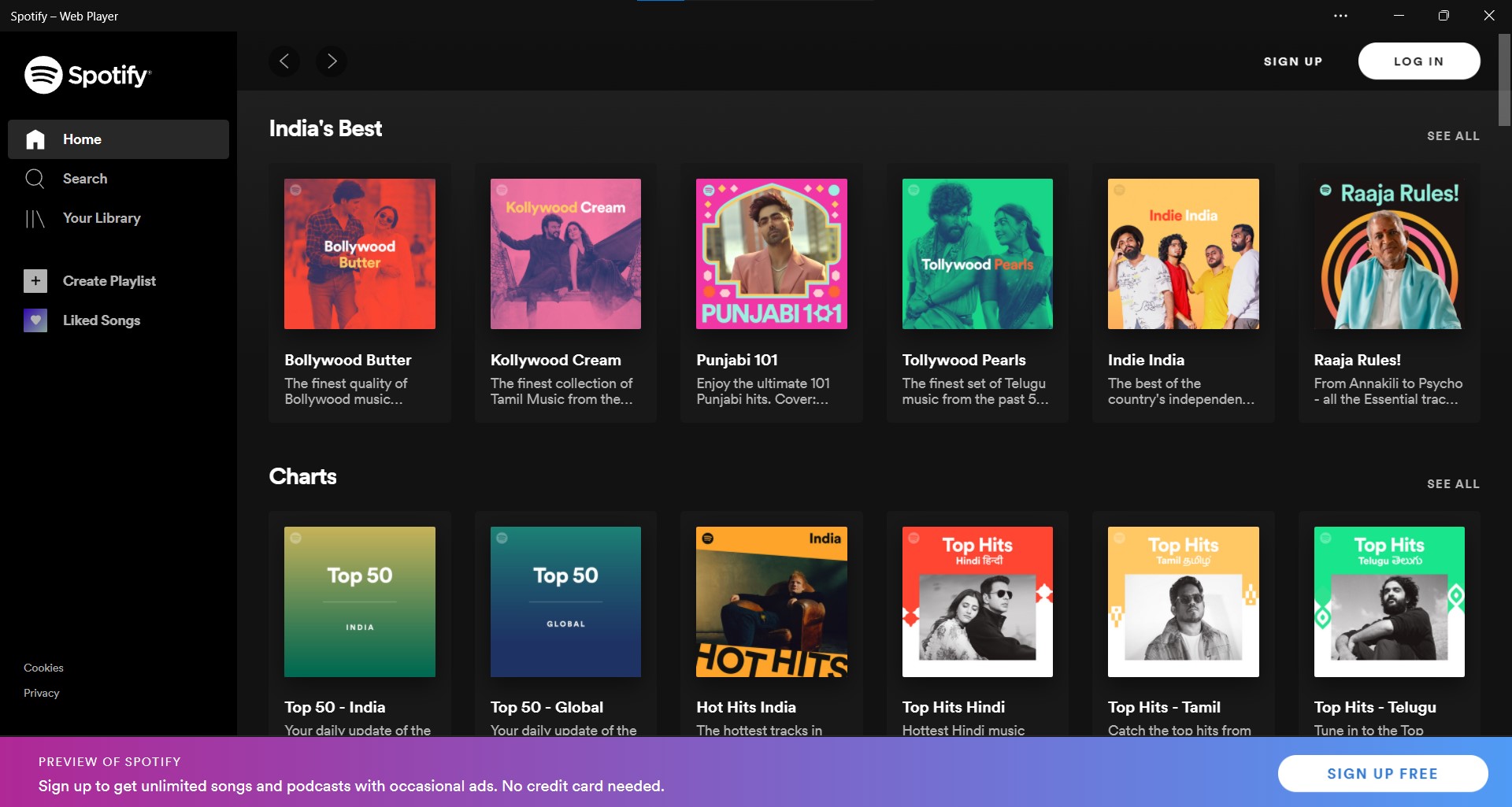This screenshot has width=1512, height=807.
Task: Open the Tollywood Pearls playlist cover
Action: (x=977, y=254)
